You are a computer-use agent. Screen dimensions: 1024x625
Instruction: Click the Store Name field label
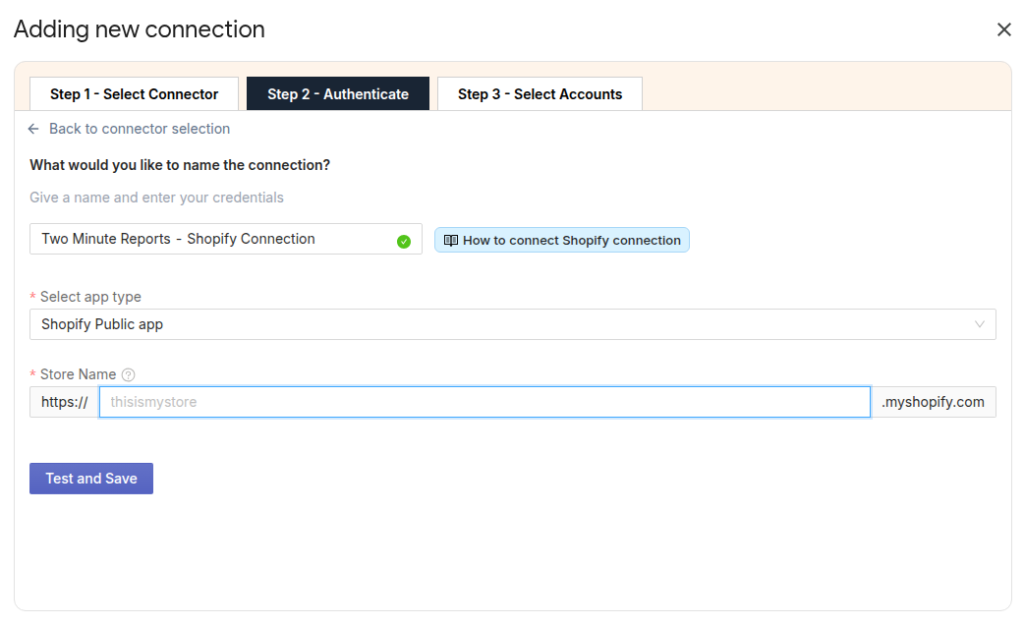click(78, 374)
